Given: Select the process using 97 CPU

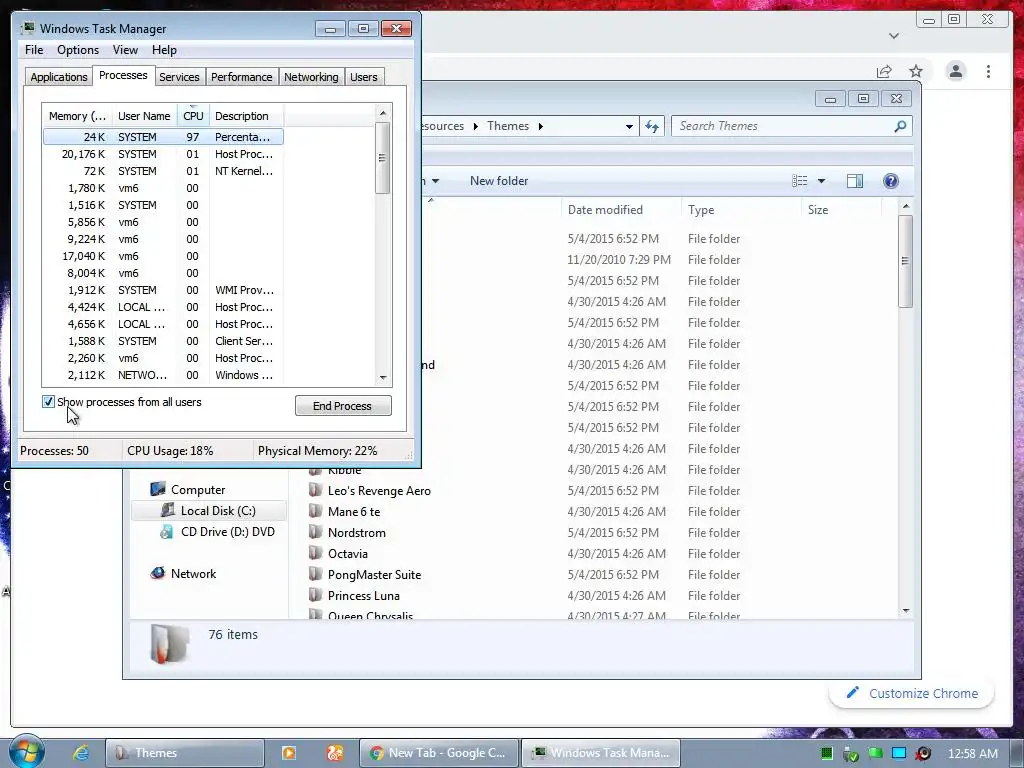Looking at the screenshot, I should pos(163,136).
